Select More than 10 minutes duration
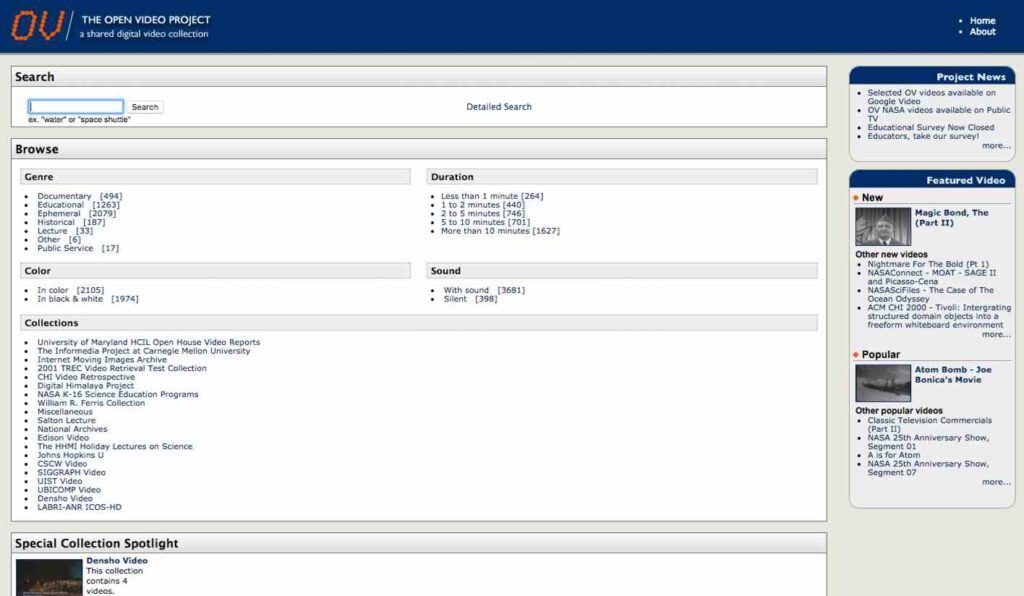The height and width of the screenshot is (596, 1024). tap(485, 231)
